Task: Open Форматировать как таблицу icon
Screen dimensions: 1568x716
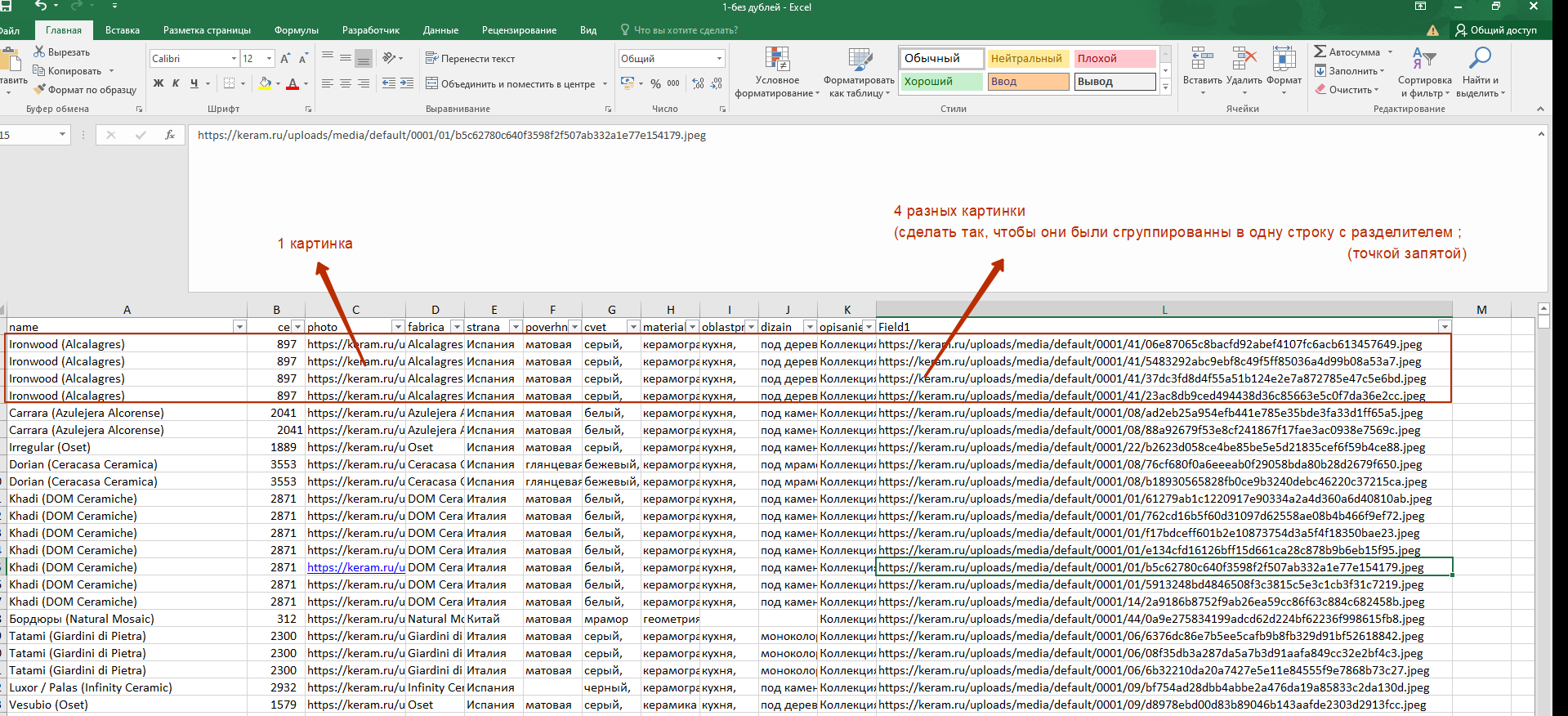Action: click(860, 60)
